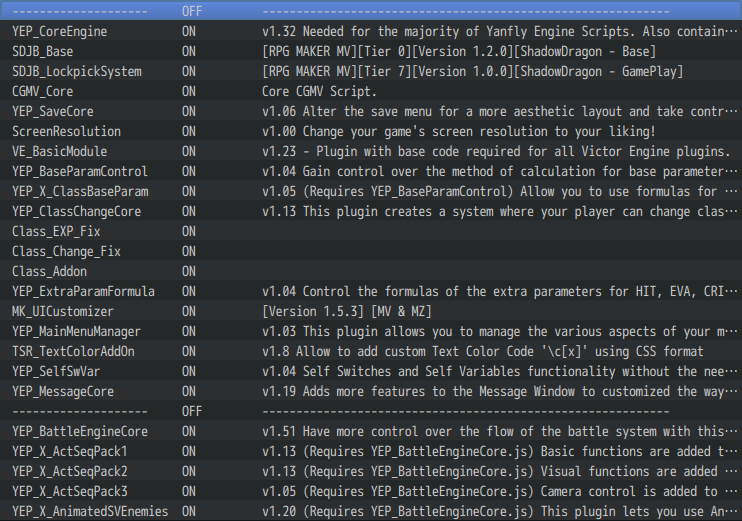Select the YEP_CoreEngine plugin row
This screenshot has width=742, height=521.
(x=371, y=31)
